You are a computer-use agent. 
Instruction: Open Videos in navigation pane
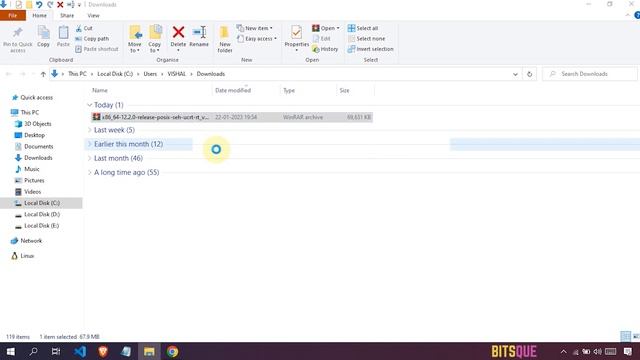pyautogui.click(x=28, y=192)
